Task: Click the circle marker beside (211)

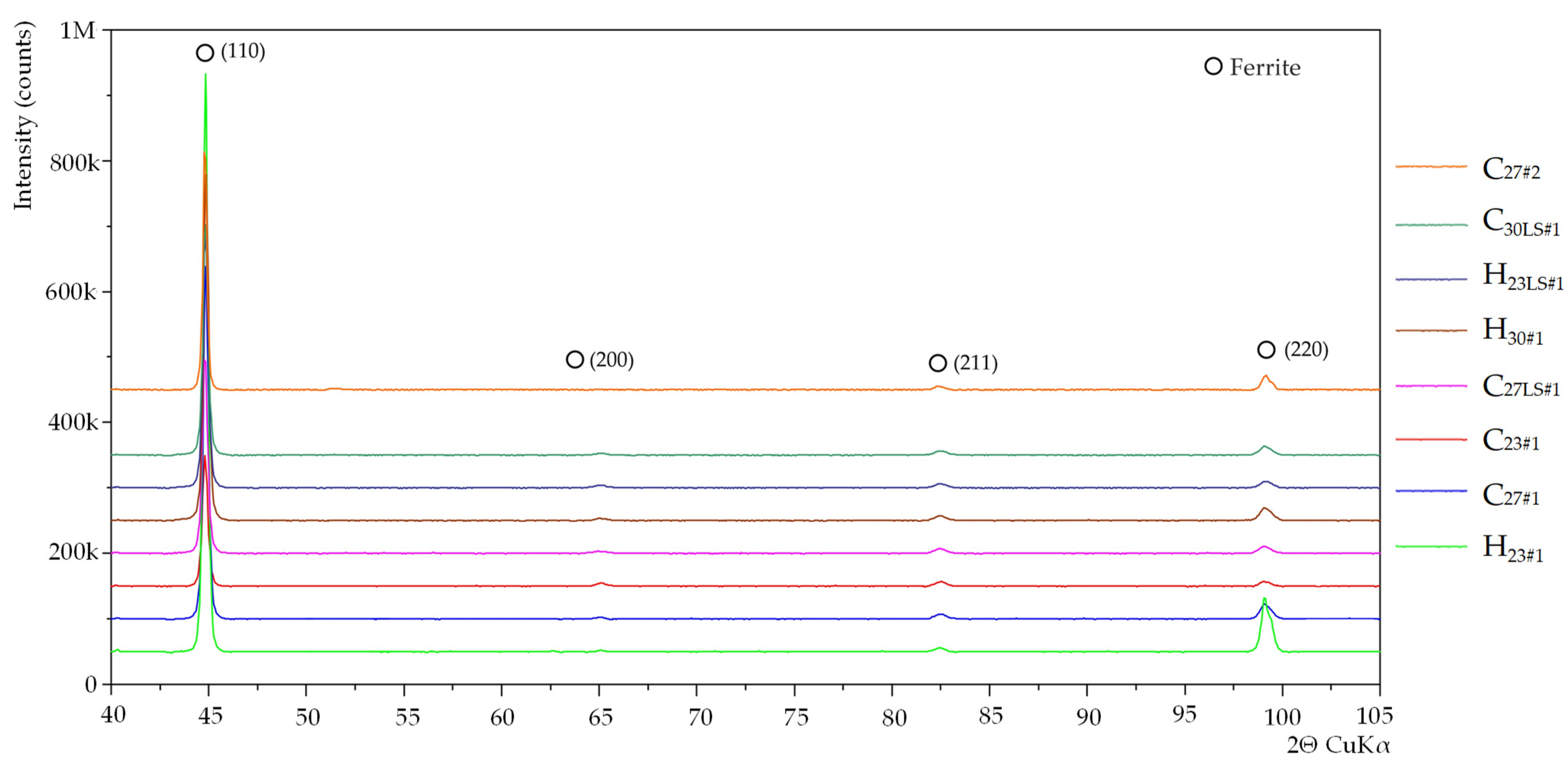Action: click(x=938, y=363)
